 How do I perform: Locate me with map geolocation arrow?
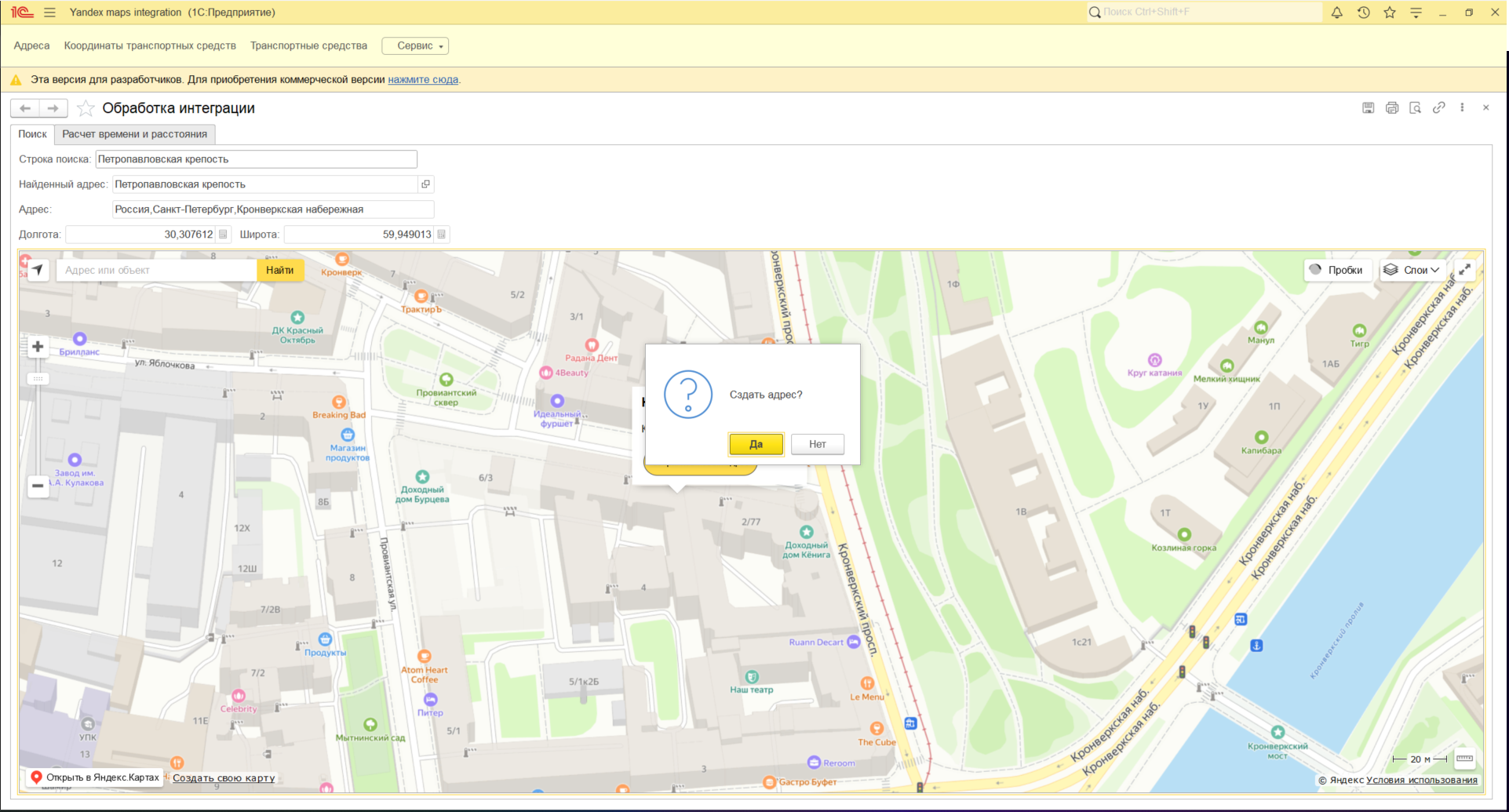[x=38, y=270]
